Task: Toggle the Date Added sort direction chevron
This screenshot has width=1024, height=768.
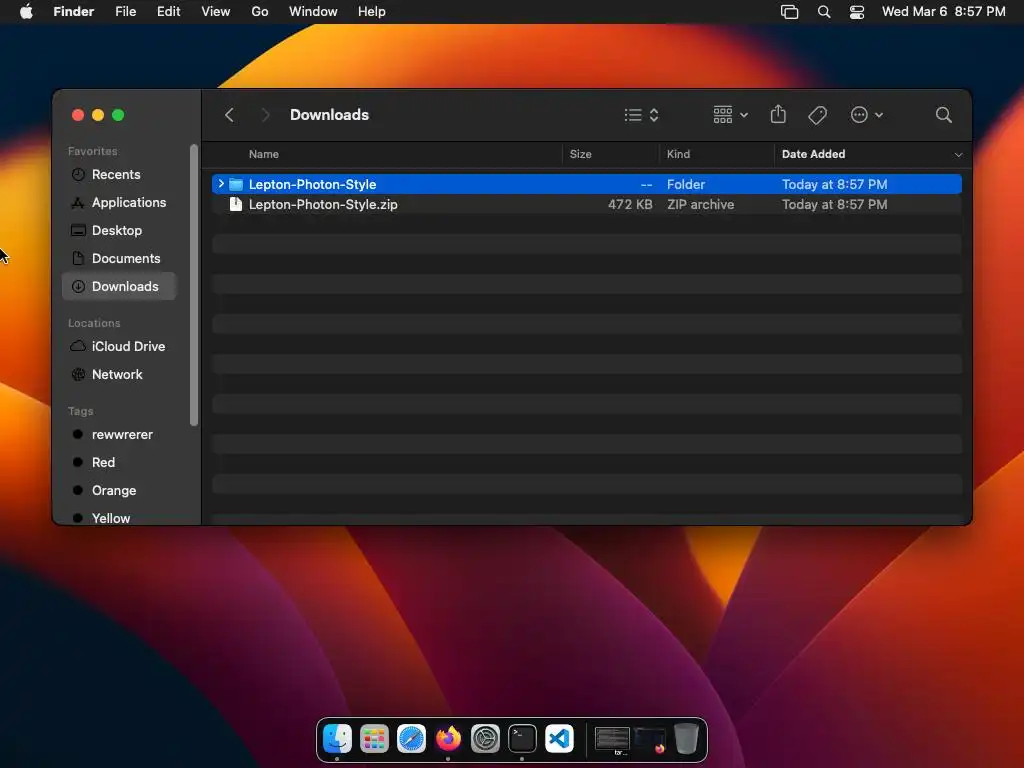Action: coord(958,155)
